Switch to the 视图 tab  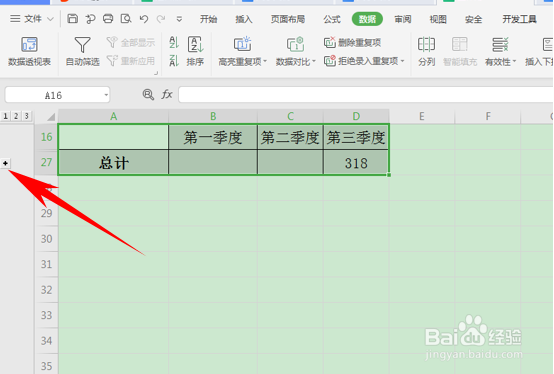click(x=438, y=19)
